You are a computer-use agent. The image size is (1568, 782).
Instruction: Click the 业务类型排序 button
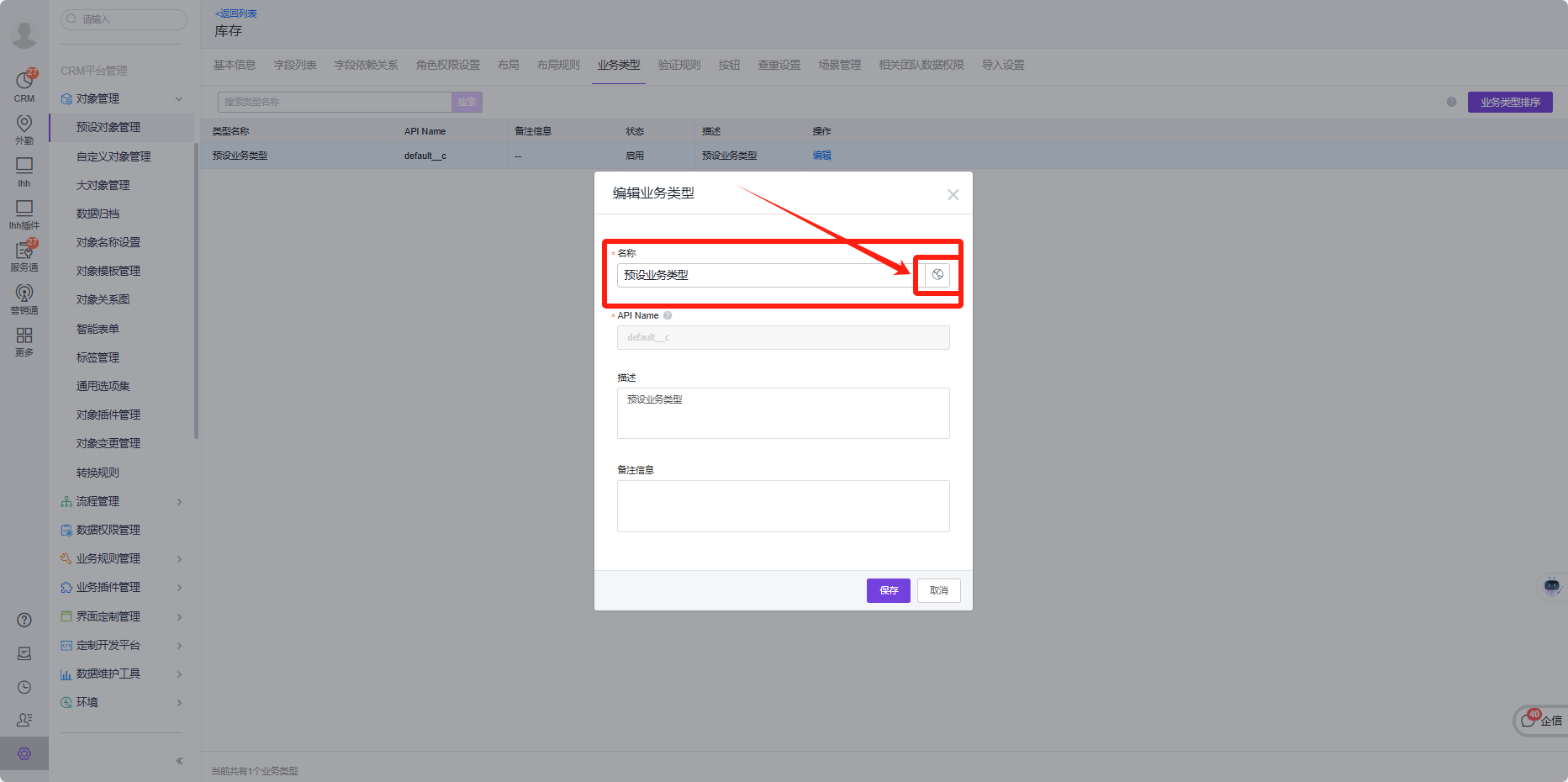[1510, 102]
